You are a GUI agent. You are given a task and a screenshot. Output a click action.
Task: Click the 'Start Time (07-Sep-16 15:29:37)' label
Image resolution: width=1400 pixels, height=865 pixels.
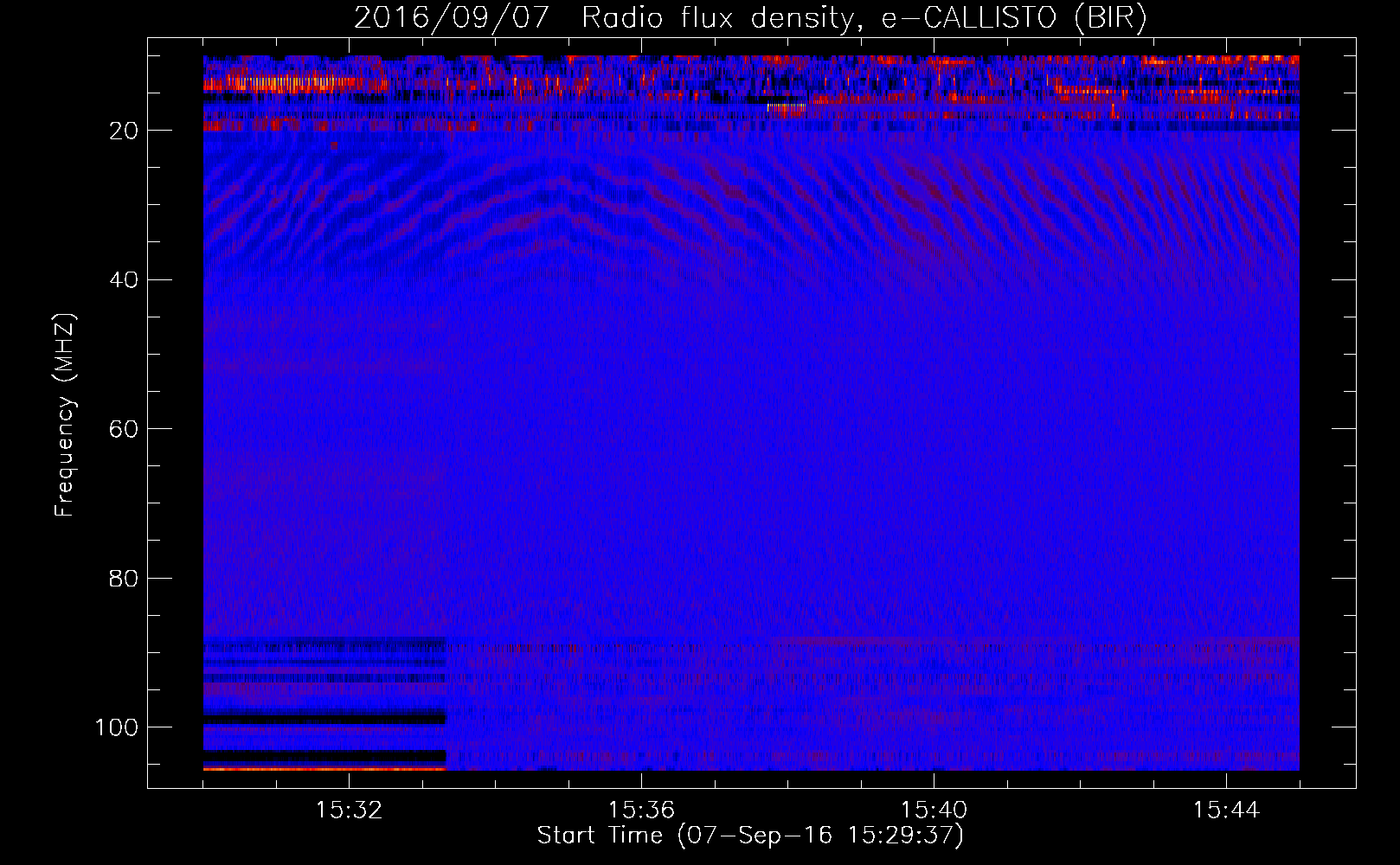click(x=750, y=836)
